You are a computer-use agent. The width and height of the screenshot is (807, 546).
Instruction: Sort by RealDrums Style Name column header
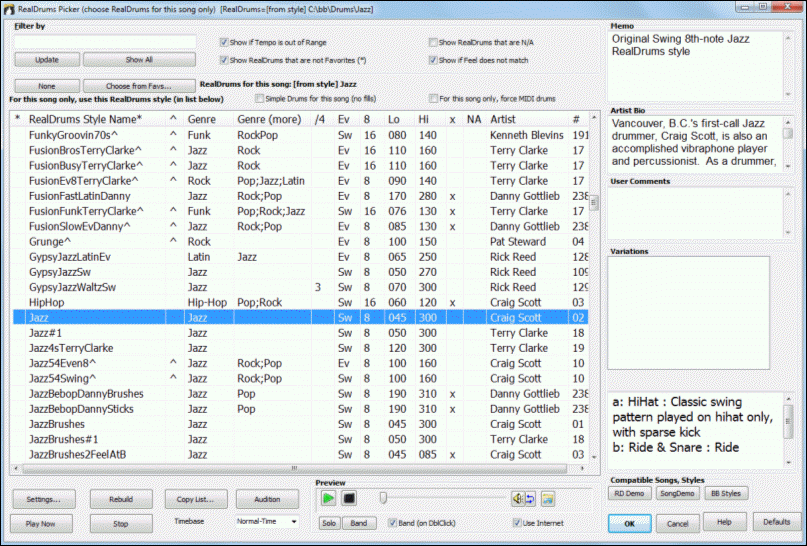click(x=95, y=119)
